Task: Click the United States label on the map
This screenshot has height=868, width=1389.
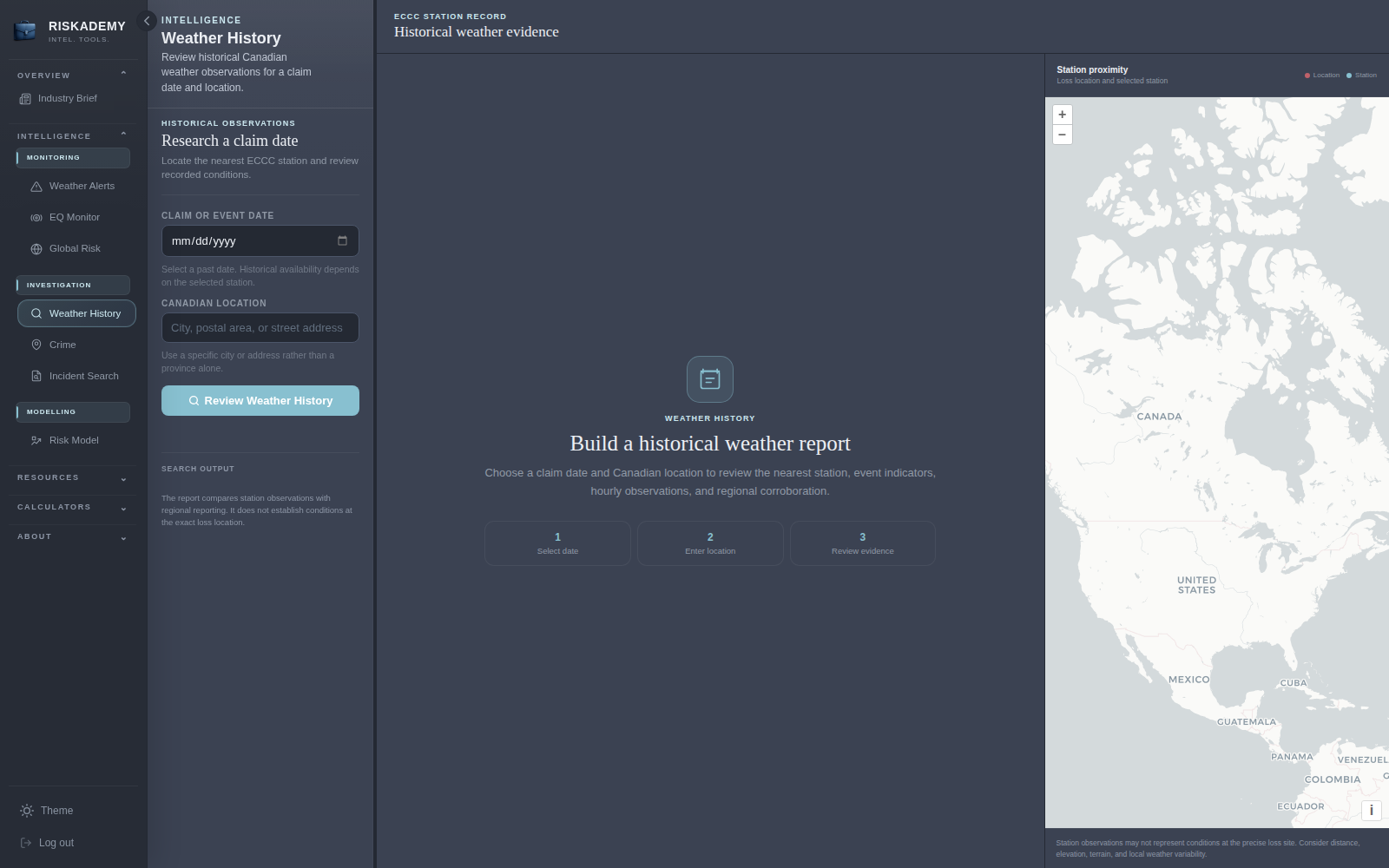Action: 1196,585
